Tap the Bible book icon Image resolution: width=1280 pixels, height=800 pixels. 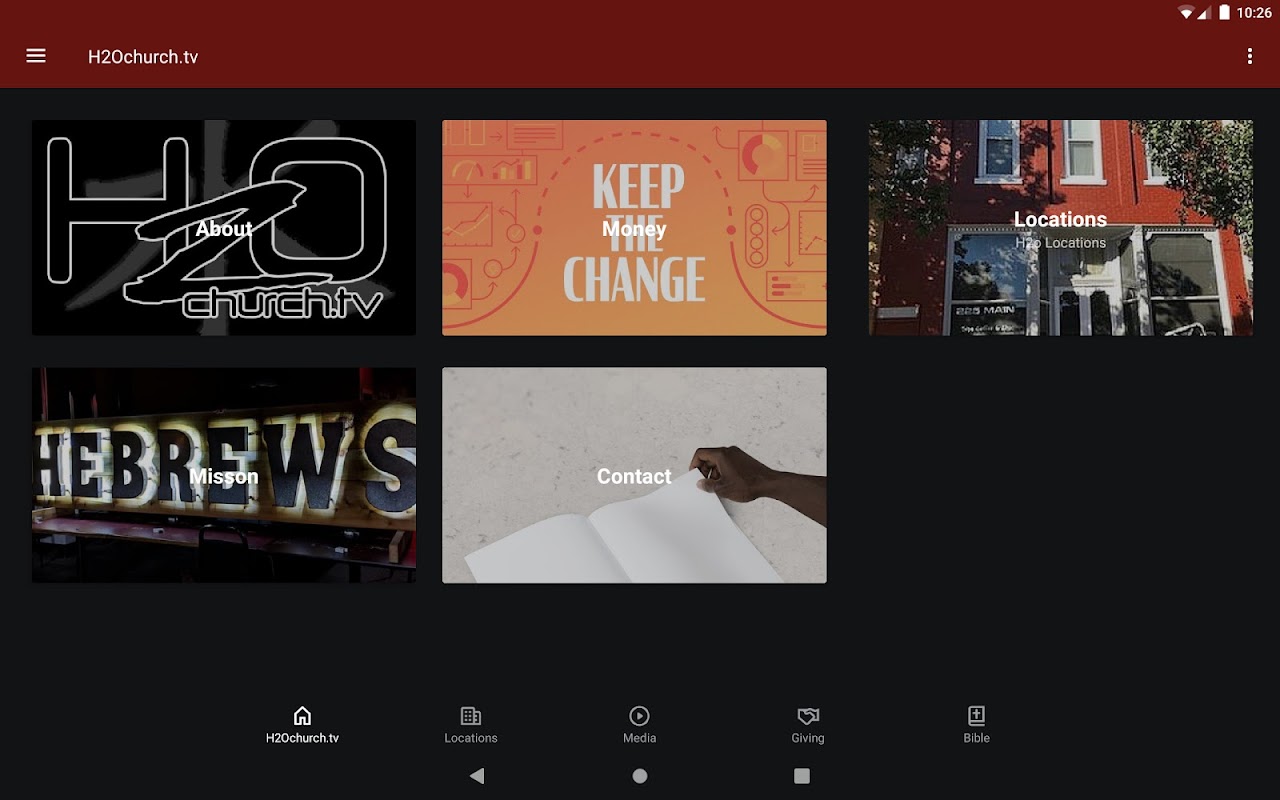coord(977,716)
